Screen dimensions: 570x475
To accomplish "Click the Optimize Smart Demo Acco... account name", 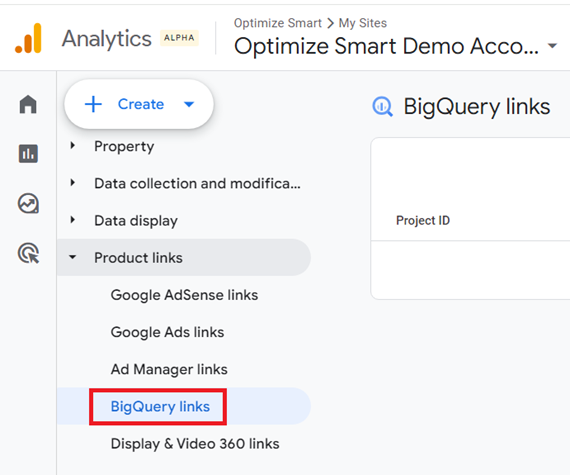I will click(386, 47).
